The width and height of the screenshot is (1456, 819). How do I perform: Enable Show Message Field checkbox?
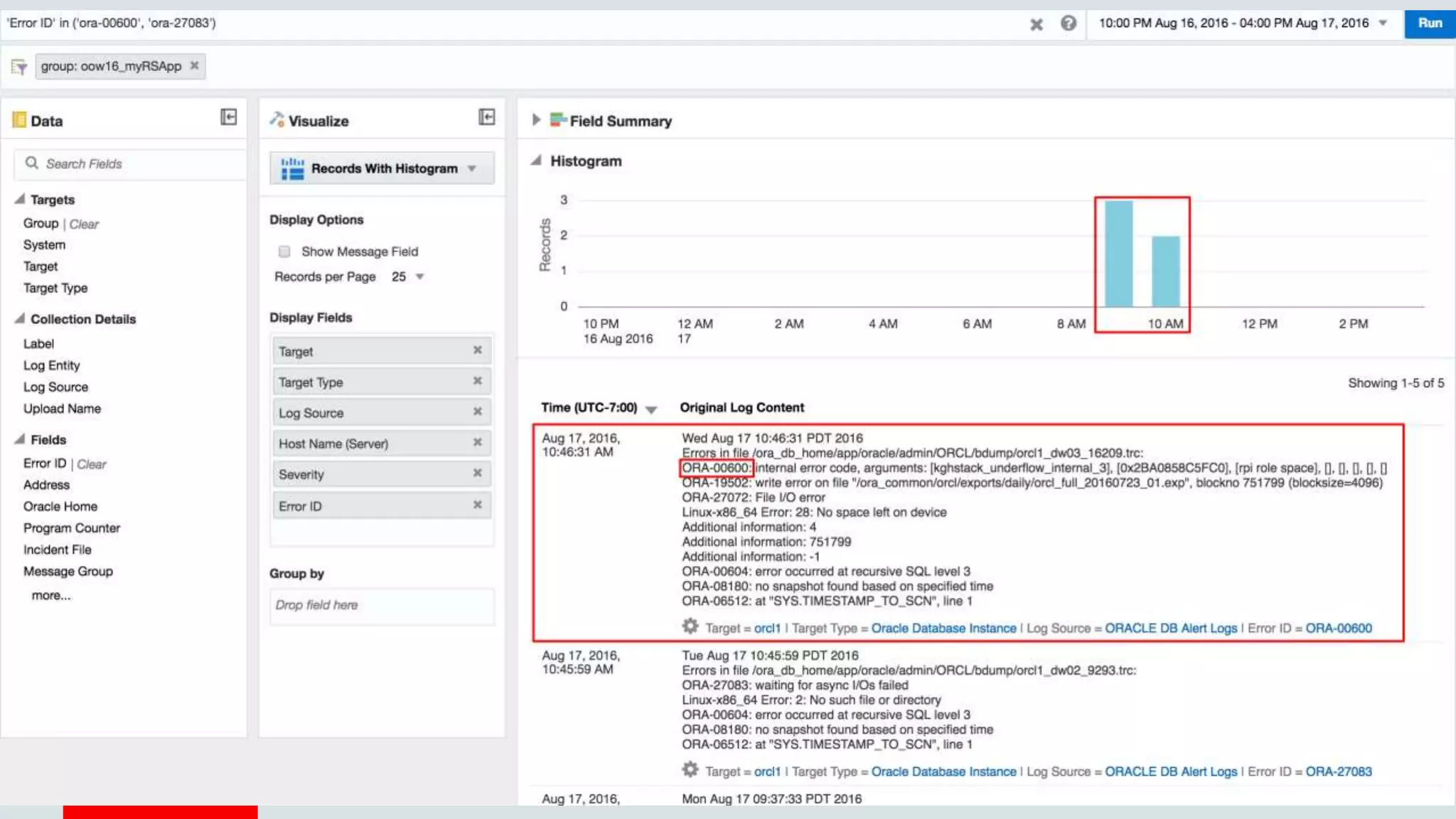[284, 252]
